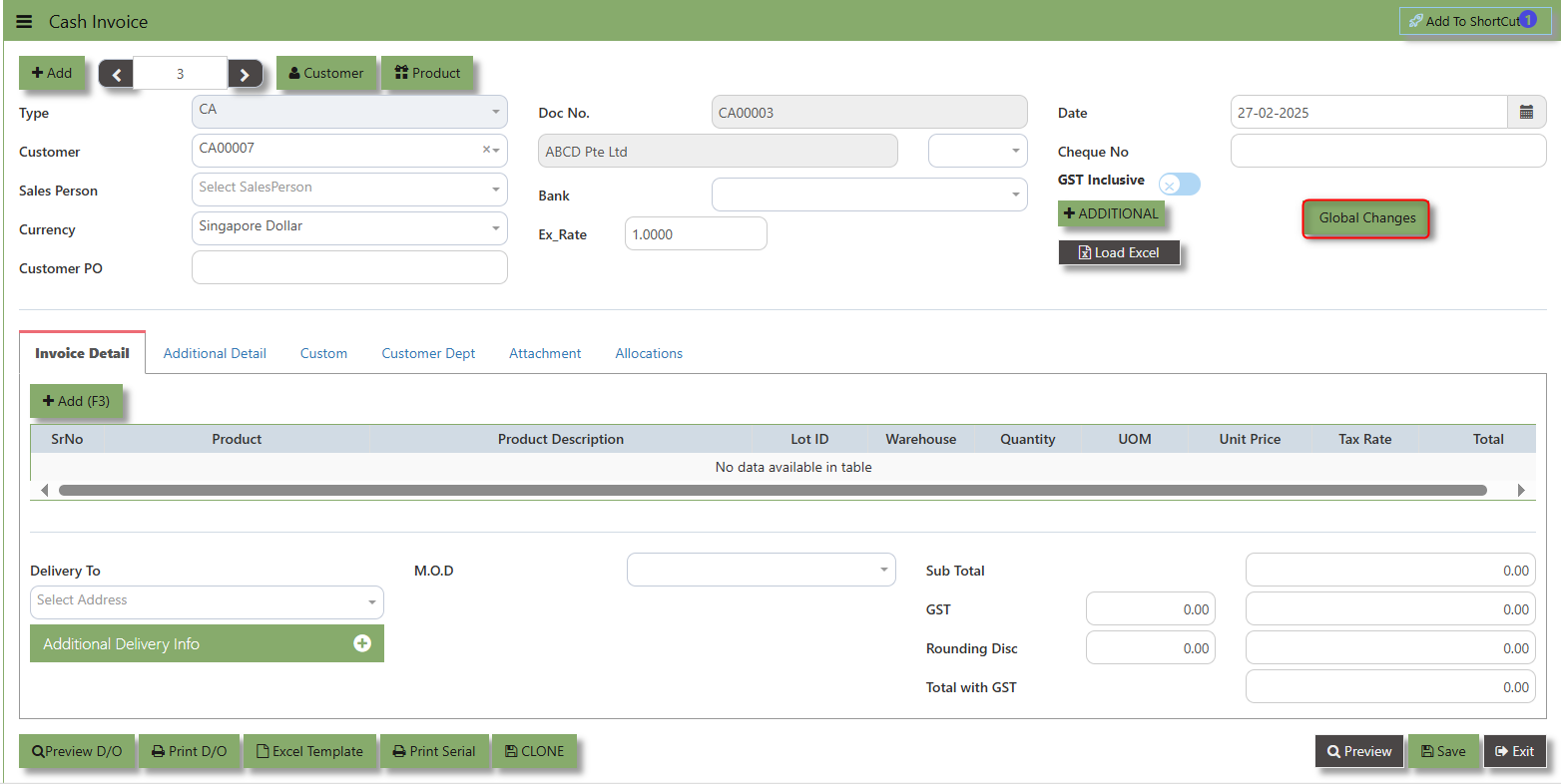1561x784 pixels.
Task: Click the Product Description column header
Action: (x=561, y=439)
